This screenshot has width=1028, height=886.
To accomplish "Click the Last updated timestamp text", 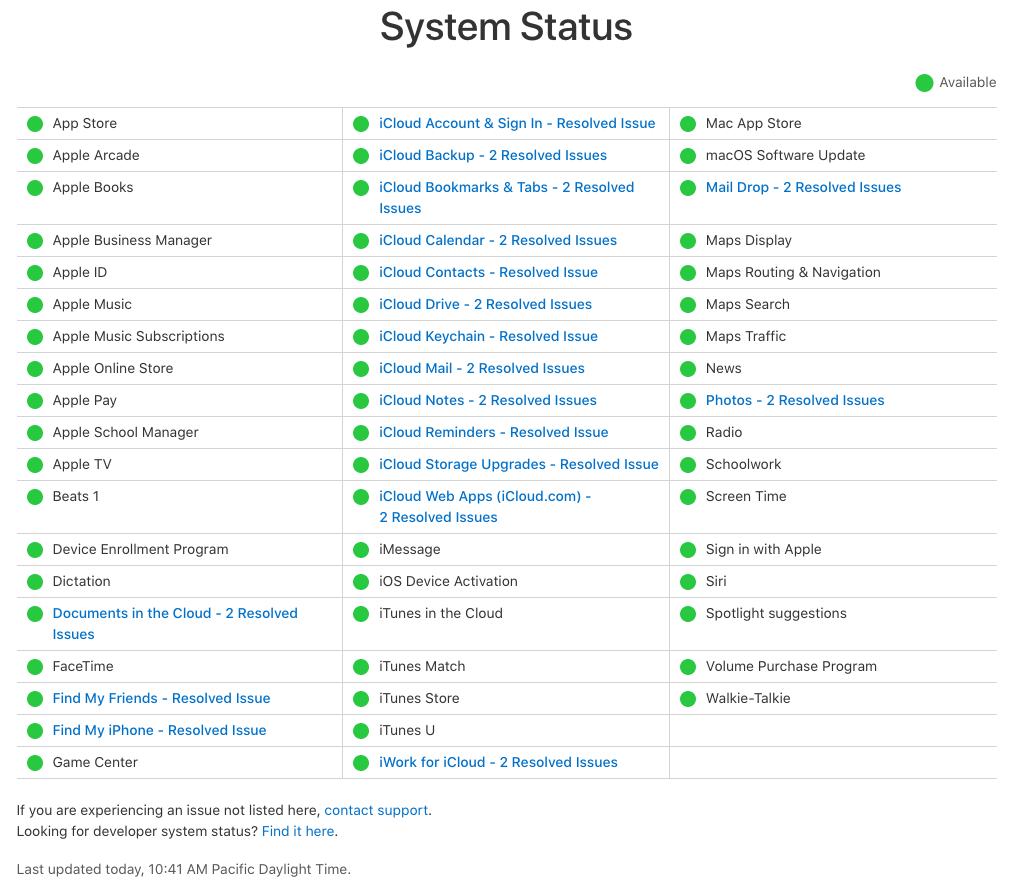I will (x=184, y=870).
